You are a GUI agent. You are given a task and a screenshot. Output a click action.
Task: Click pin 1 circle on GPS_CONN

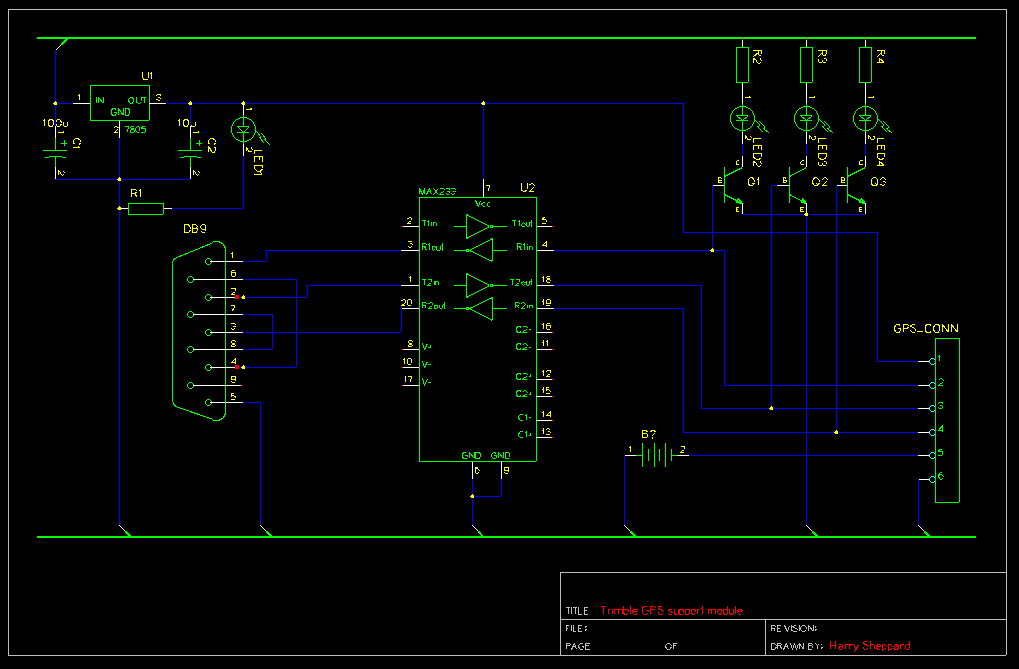tap(932, 361)
